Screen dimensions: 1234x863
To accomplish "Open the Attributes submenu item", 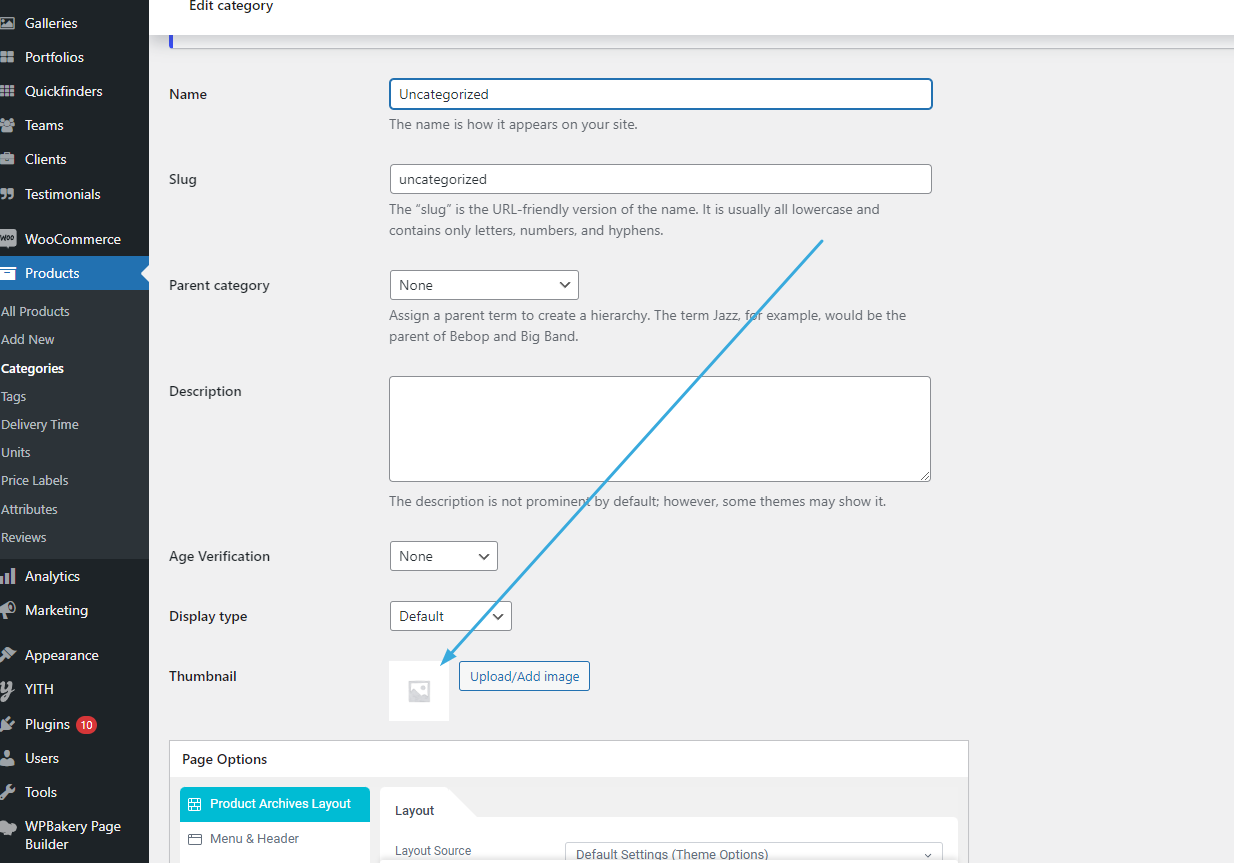I will point(29,509).
